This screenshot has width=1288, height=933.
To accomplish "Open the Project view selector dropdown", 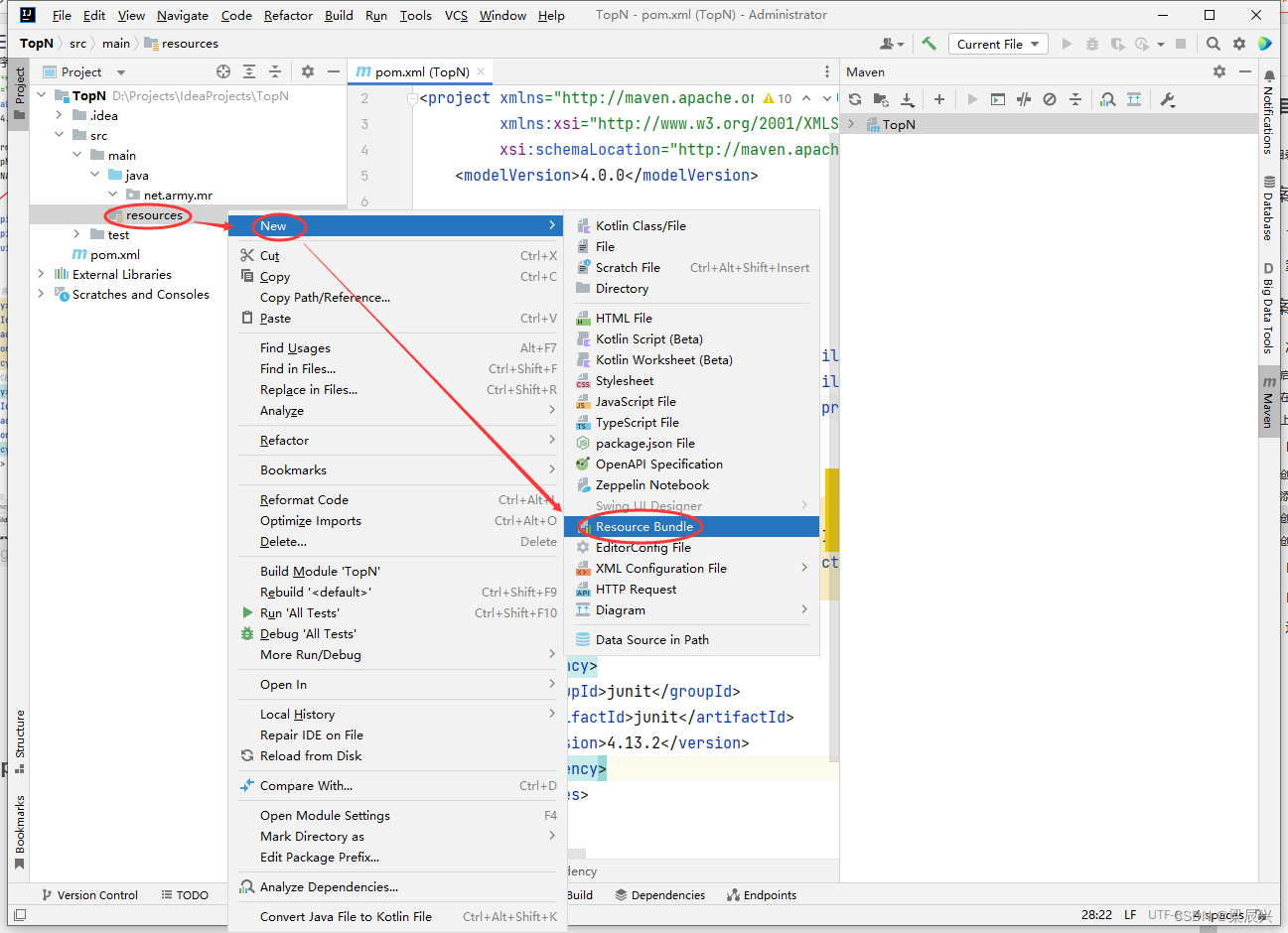I will coord(84,71).
